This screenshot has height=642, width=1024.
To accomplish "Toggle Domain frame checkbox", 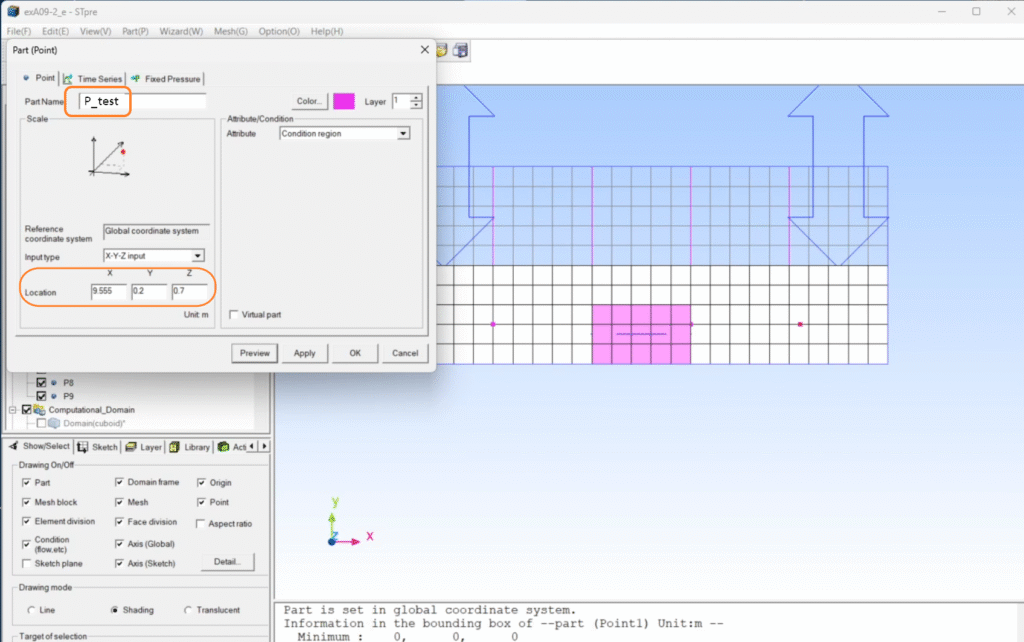I will click(x=119, y=482).
